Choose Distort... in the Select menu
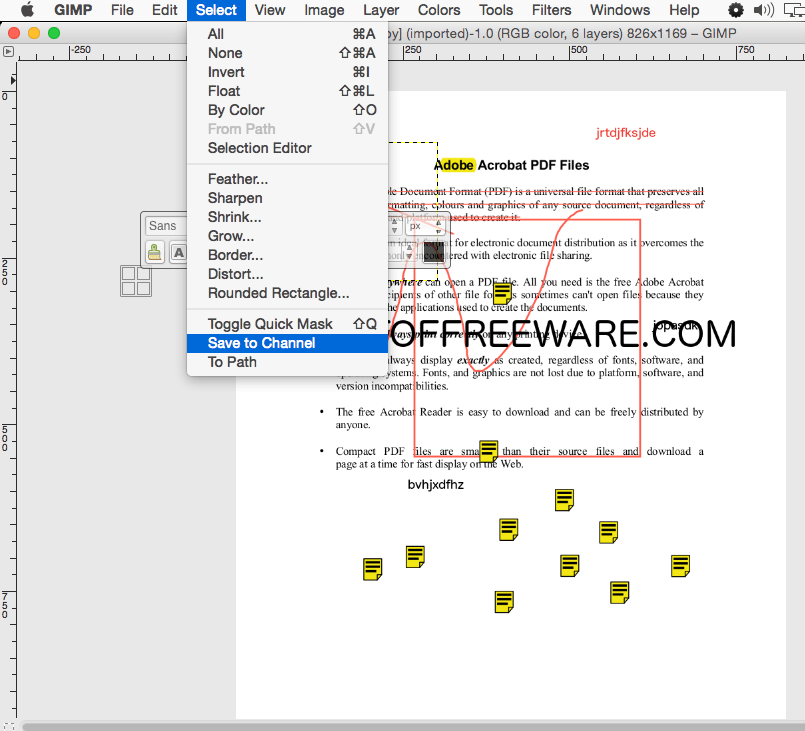Screen dimensions: 805x731 pos(288,274)
